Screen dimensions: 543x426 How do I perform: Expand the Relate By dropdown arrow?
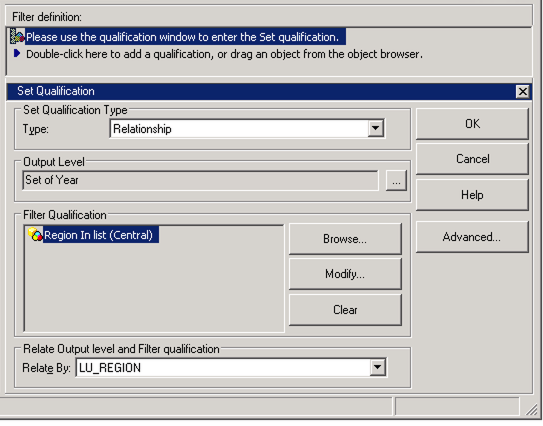(x=377, y=367)
